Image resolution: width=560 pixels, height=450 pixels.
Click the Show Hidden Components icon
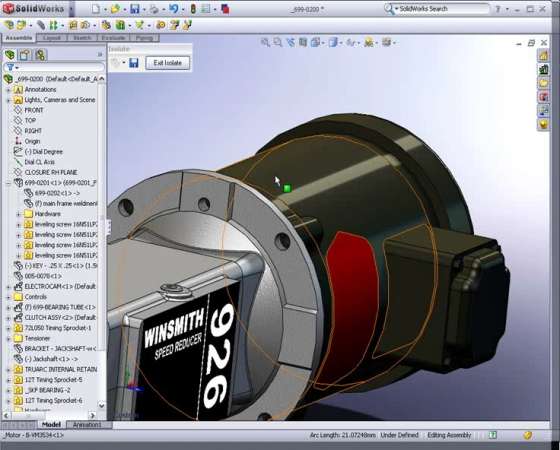[106, 25]
